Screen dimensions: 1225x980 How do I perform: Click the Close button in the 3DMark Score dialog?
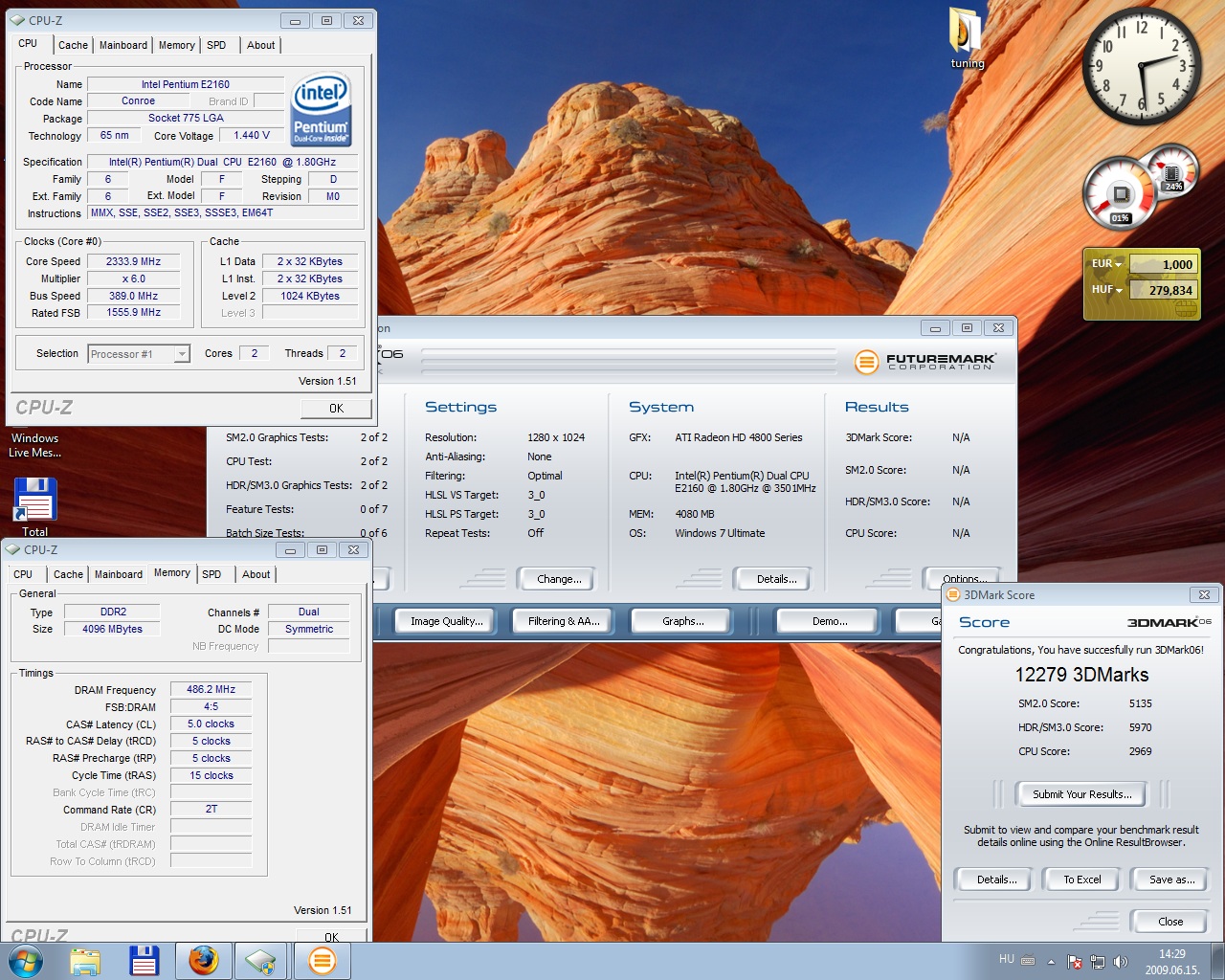coord(1170,922)
